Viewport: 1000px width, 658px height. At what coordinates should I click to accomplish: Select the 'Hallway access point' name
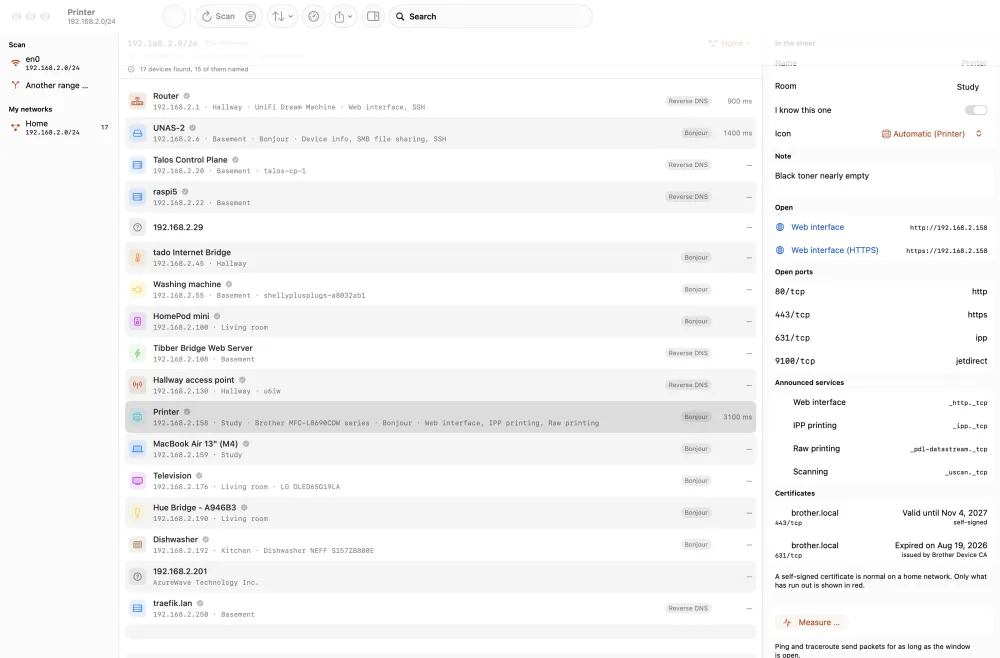click(194, 380)
